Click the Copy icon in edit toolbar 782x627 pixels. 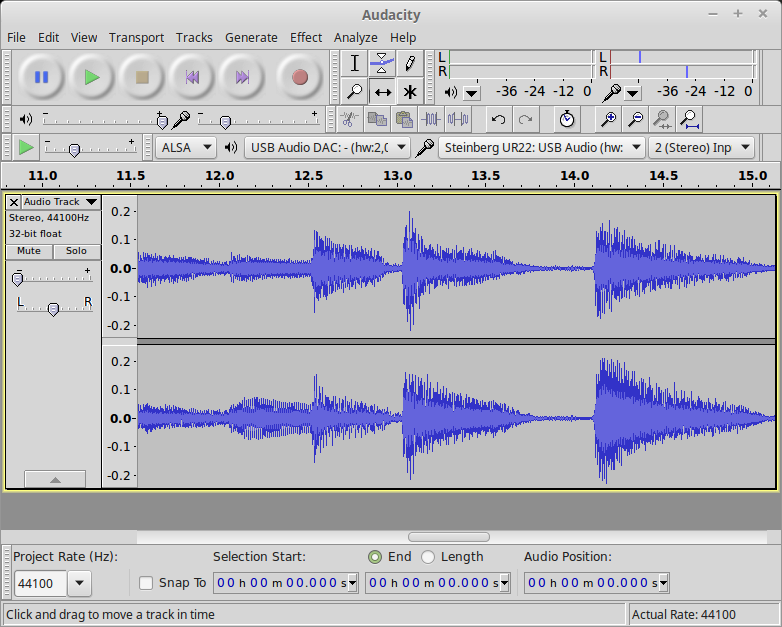pos(377,119)
